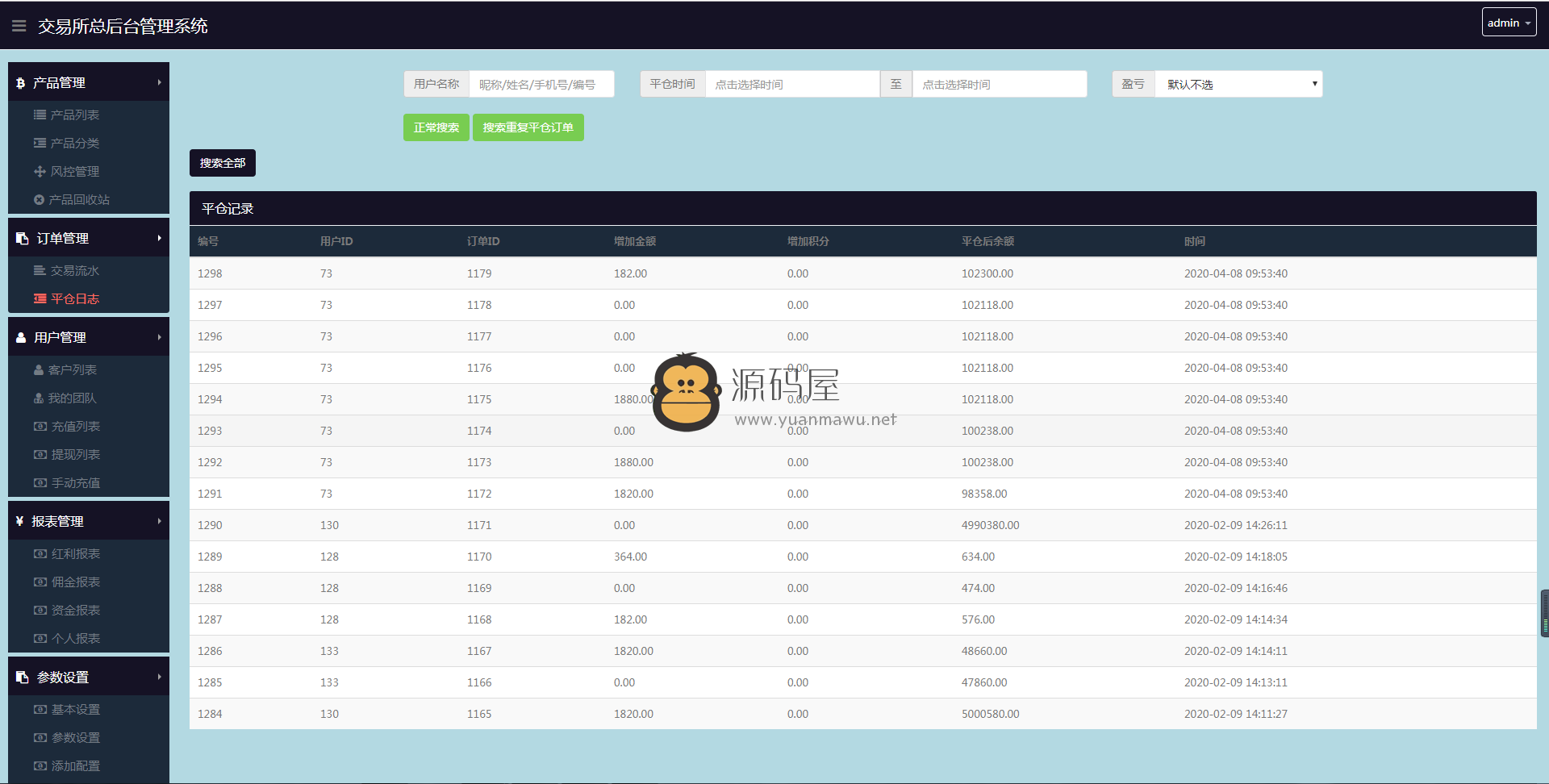Viewport: 1549px width, 784px height.
Task: Click amount 364.00 cell
Action: 630,557
